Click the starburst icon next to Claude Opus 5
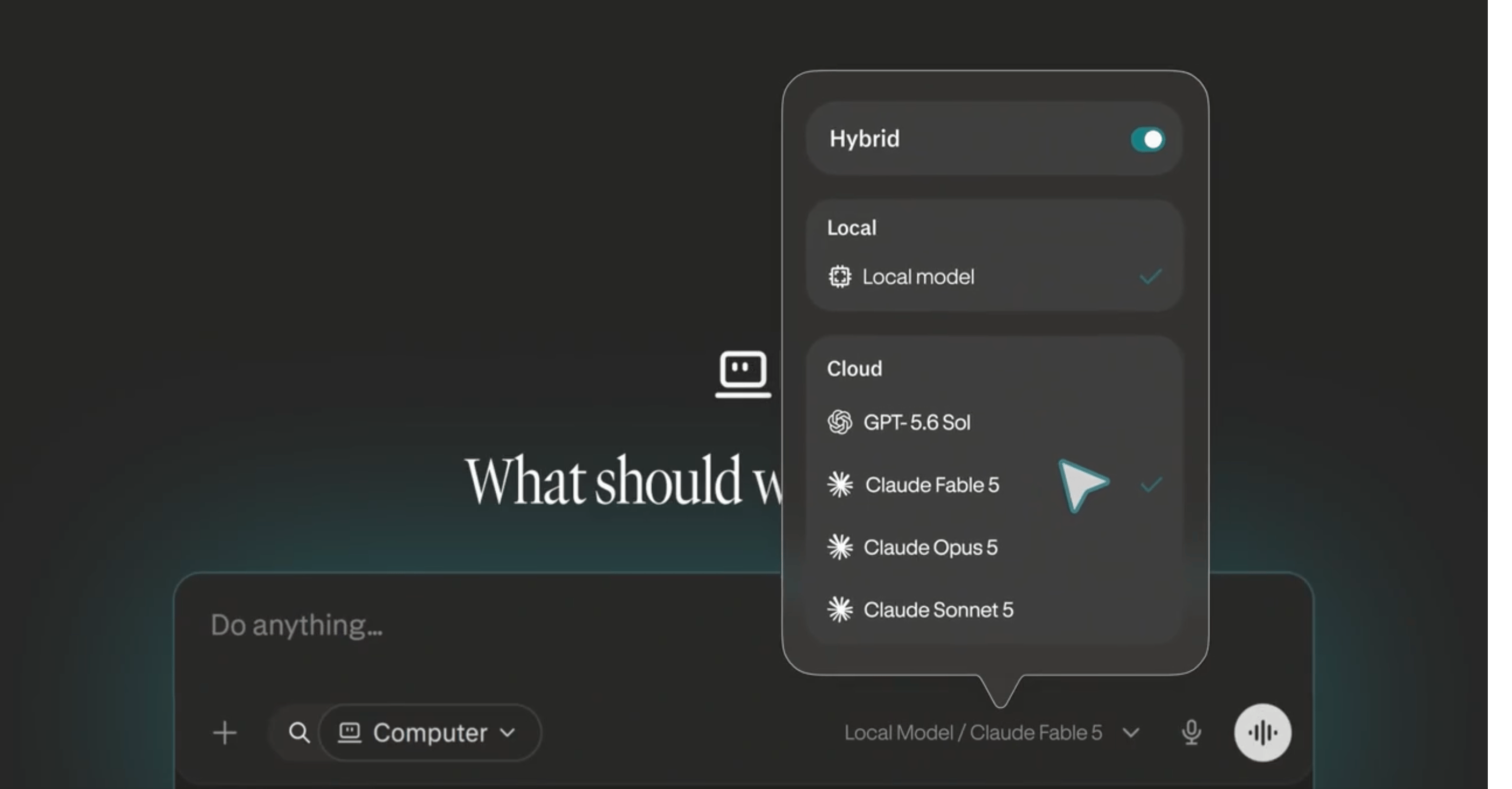Viewport: 1512px width, 789px height. [x=840, y=547]
